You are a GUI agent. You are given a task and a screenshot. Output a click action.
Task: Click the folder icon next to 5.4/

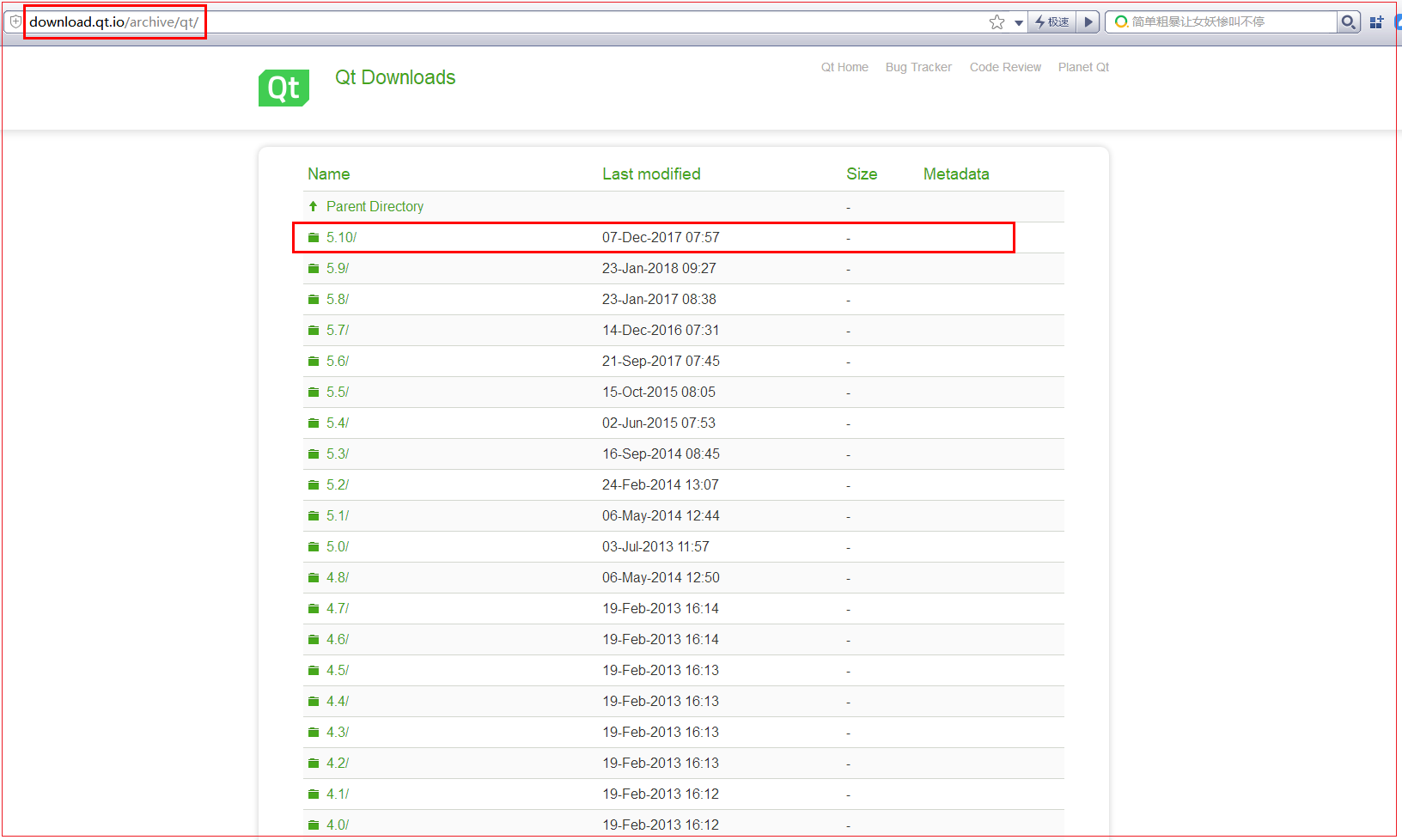pos(314,423)
